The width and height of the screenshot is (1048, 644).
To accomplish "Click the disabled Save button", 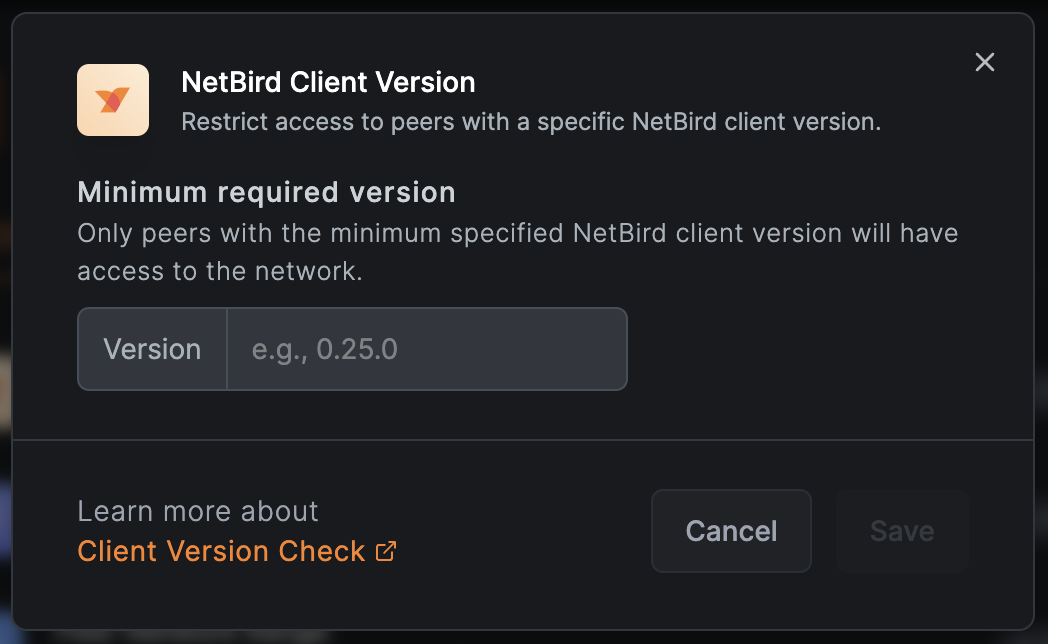I will tap(901, 531).
